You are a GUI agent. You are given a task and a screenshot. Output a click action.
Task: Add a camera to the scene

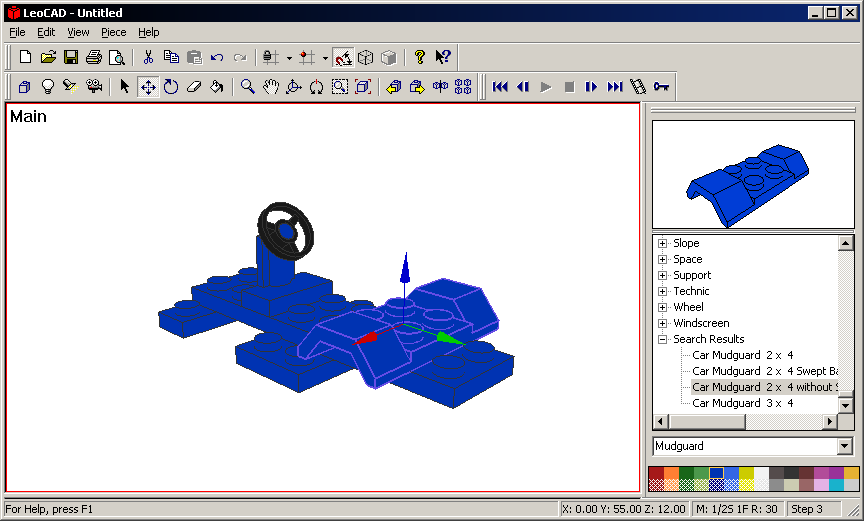tap(94, 87)
